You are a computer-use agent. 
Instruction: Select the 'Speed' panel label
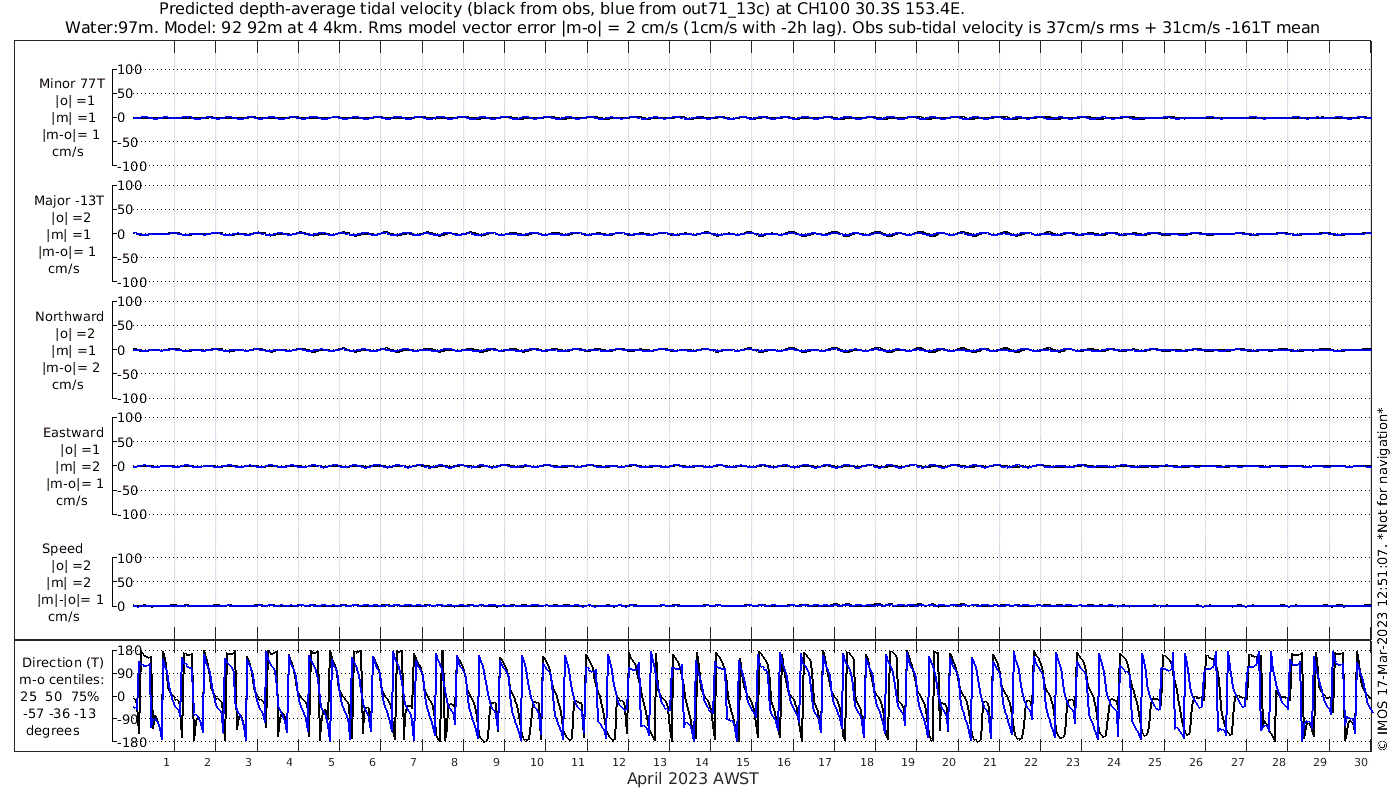coord(62,549)
